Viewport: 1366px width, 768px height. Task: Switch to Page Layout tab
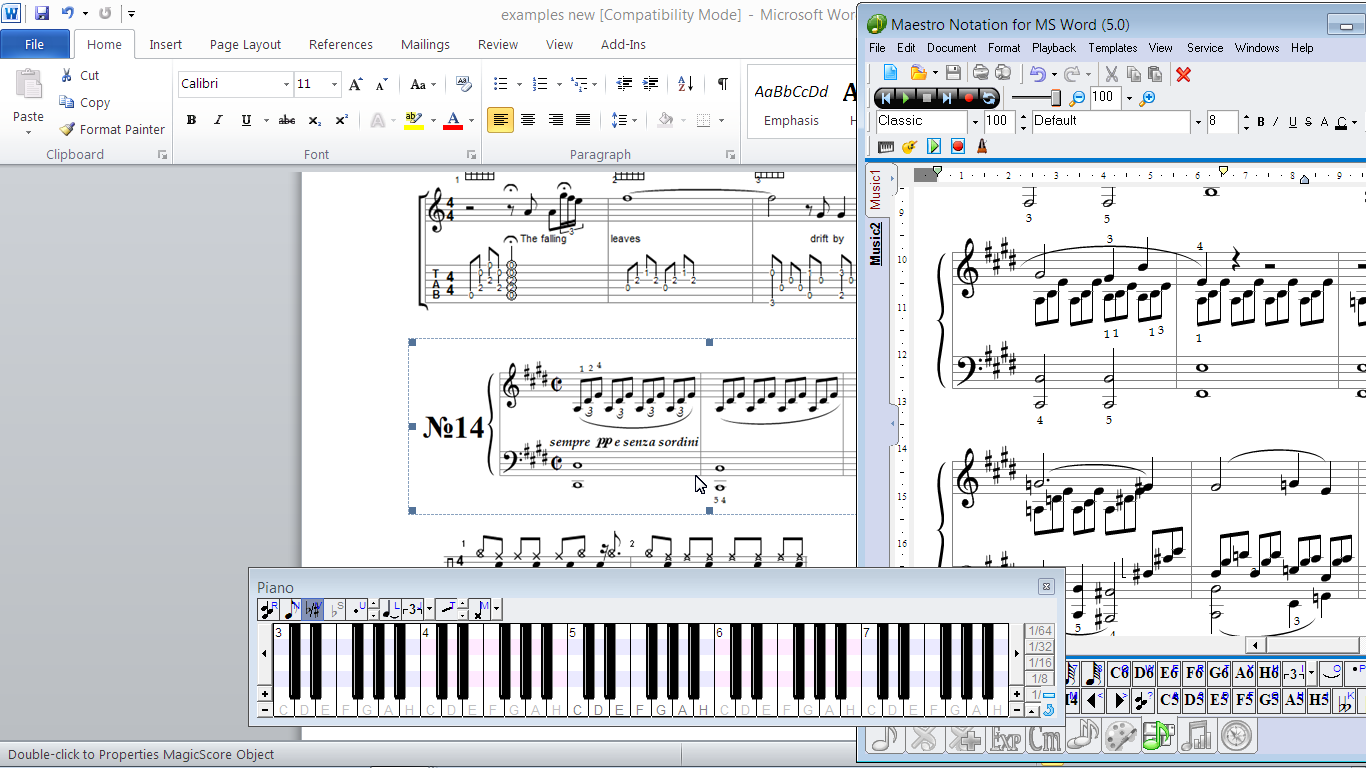coord(246,44)
